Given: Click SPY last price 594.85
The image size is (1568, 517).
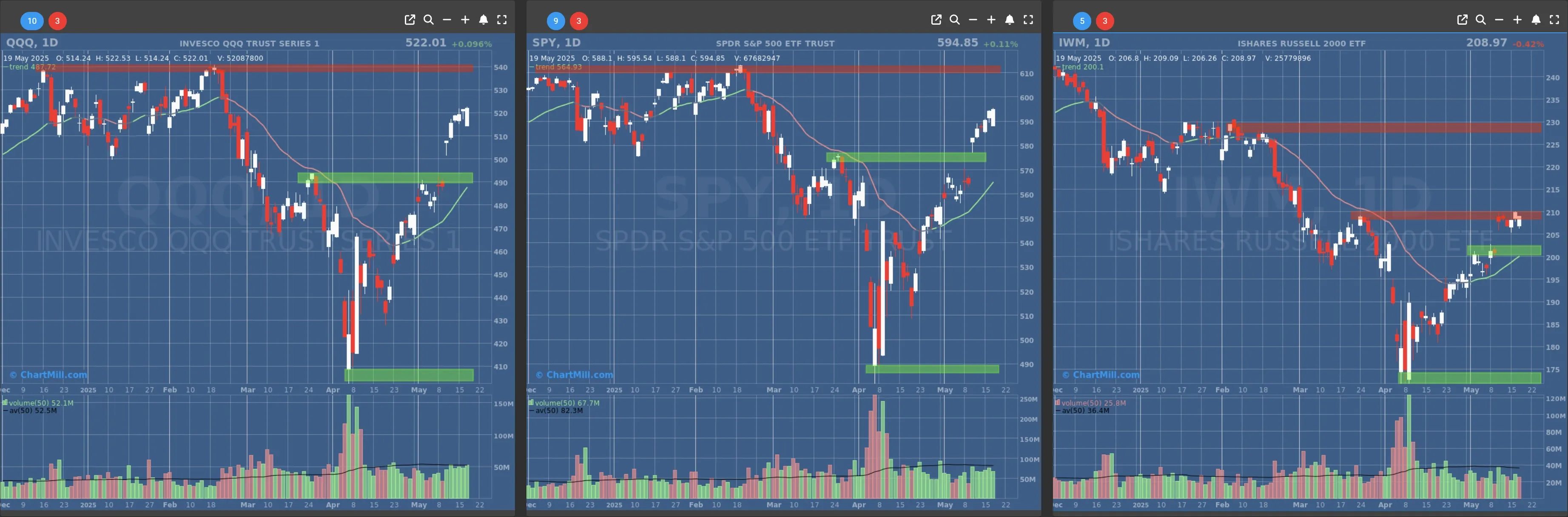Looking at the screenshot, I should (957, 43).
